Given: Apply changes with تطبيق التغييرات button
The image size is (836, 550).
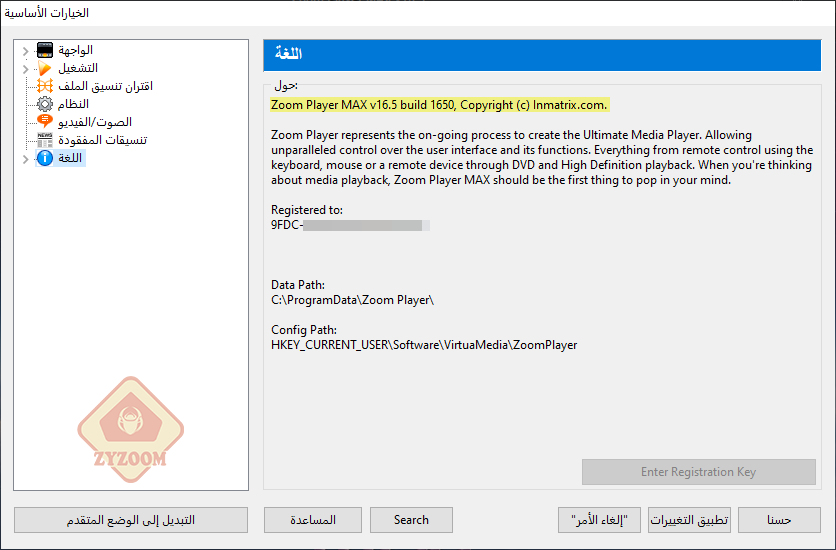Looking at the screenshot, I should click(x=689, y=520).
